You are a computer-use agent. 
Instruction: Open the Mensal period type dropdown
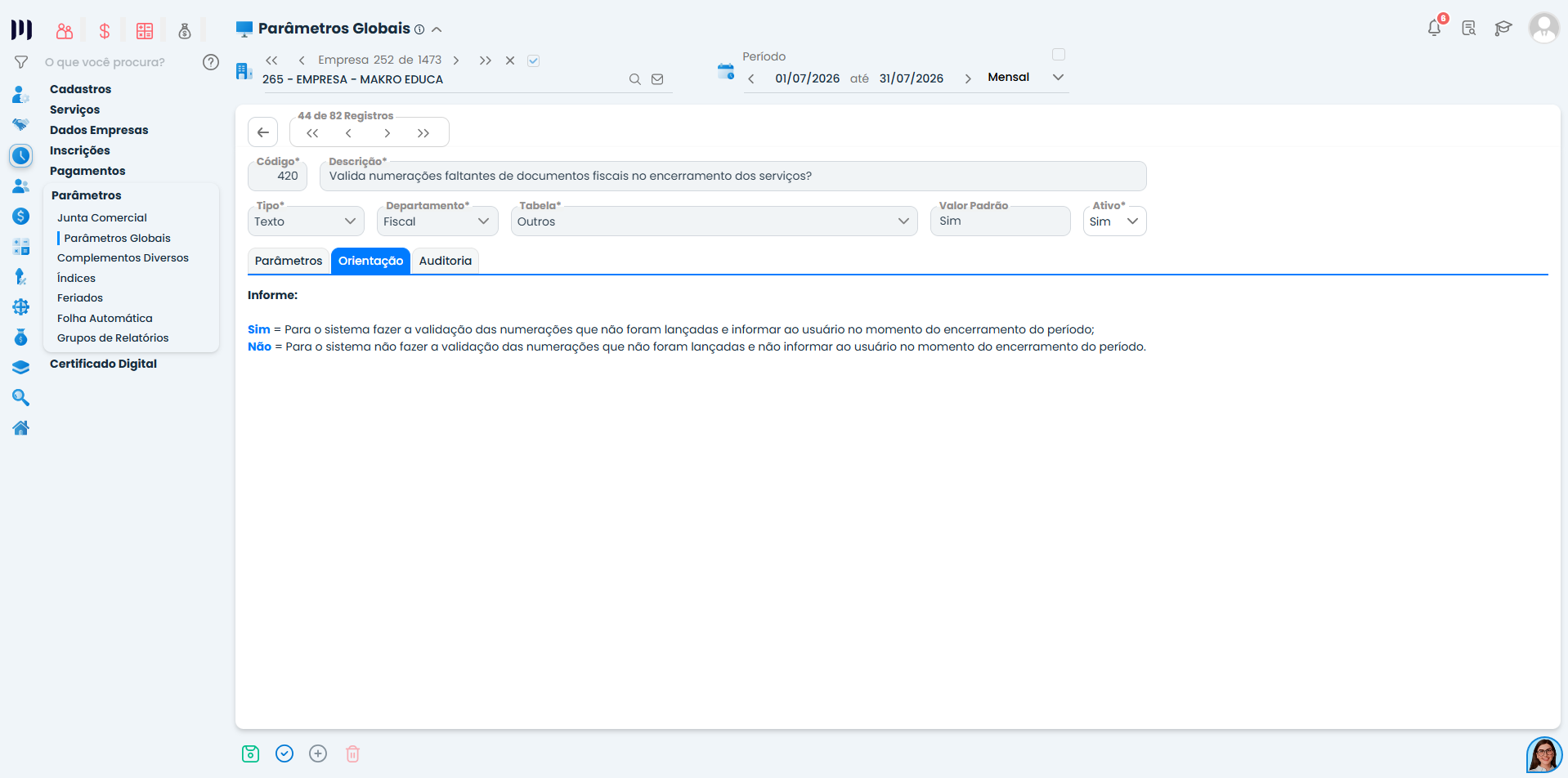[1026, 78]
